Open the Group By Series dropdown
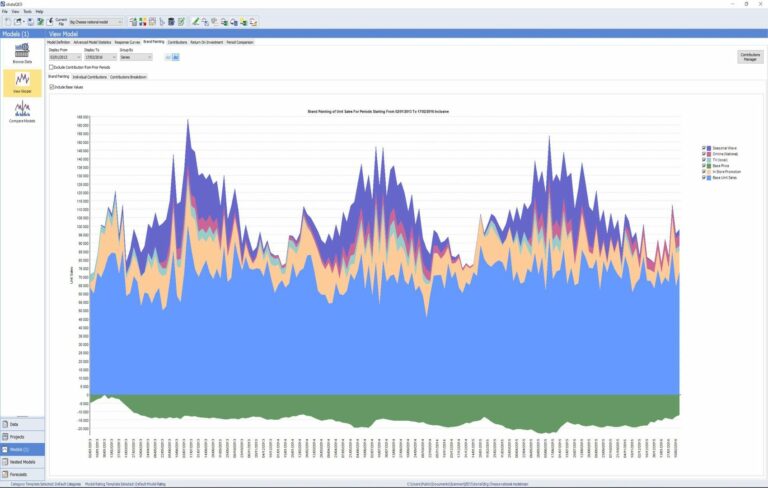 [136, 57]
